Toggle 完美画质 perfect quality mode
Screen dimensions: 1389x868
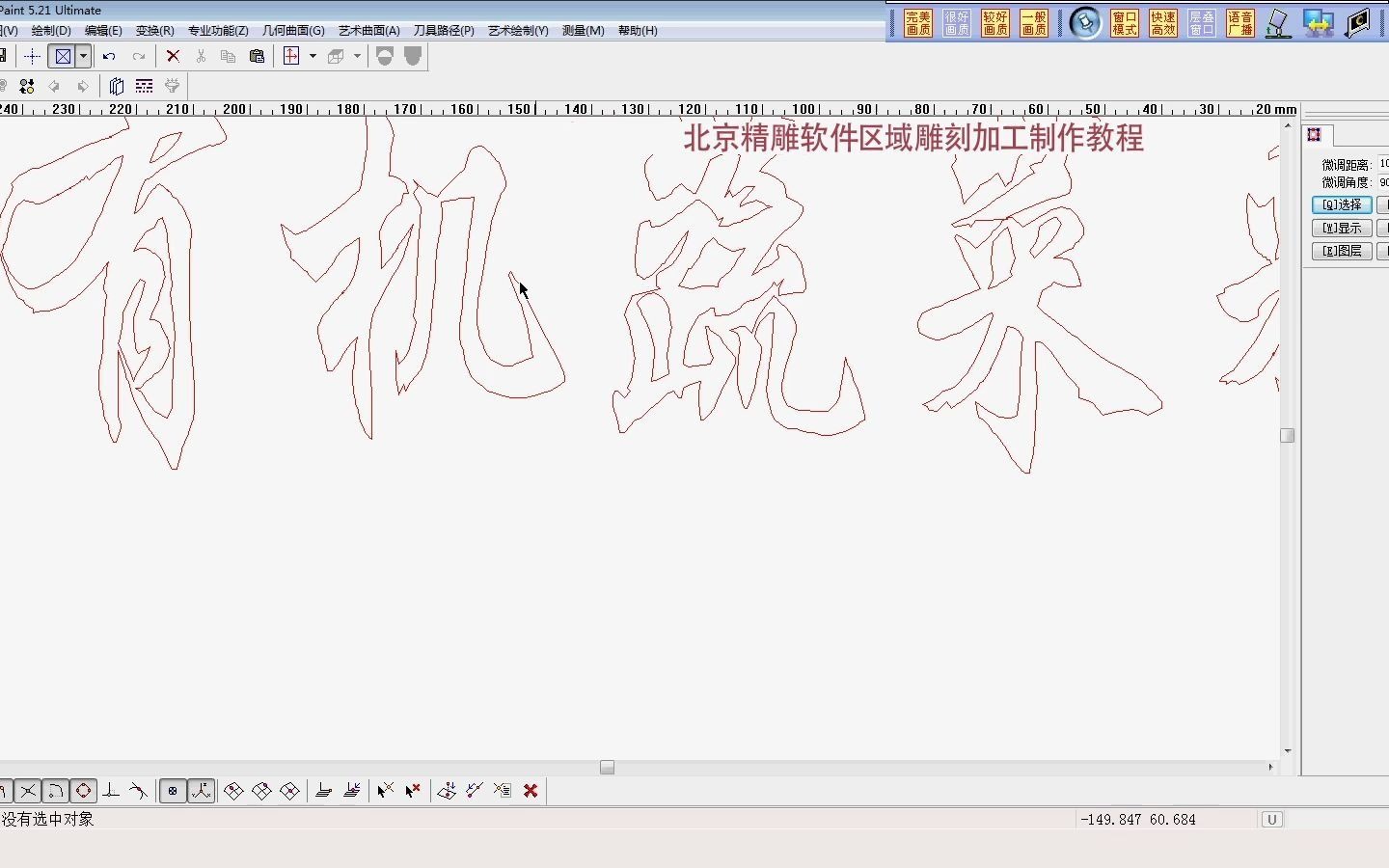pyautogui.click(x=917, y=21)
